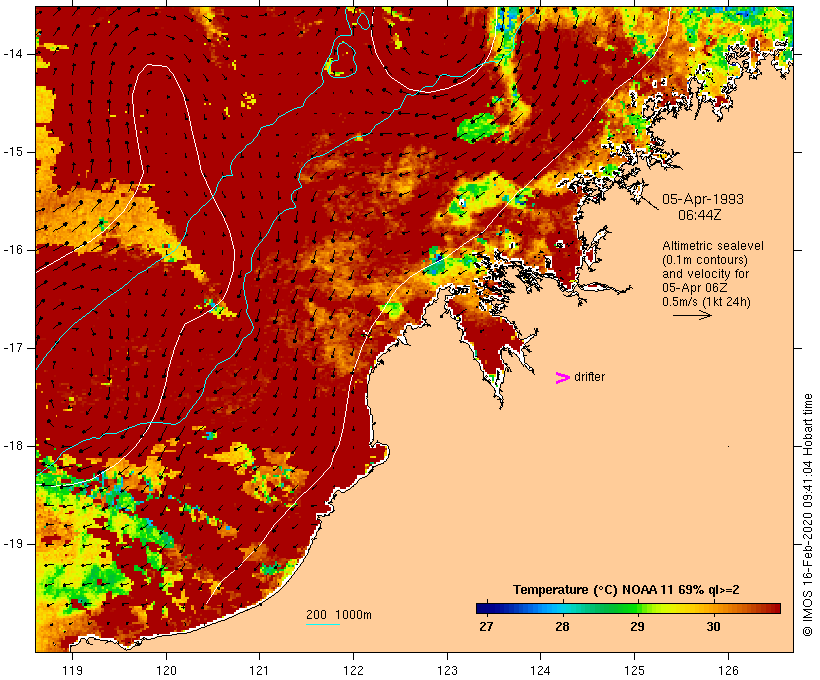The width and height of the screenshot is (820, 680).
Task: Click the latitude axis label '-17'
Action: 13,348
